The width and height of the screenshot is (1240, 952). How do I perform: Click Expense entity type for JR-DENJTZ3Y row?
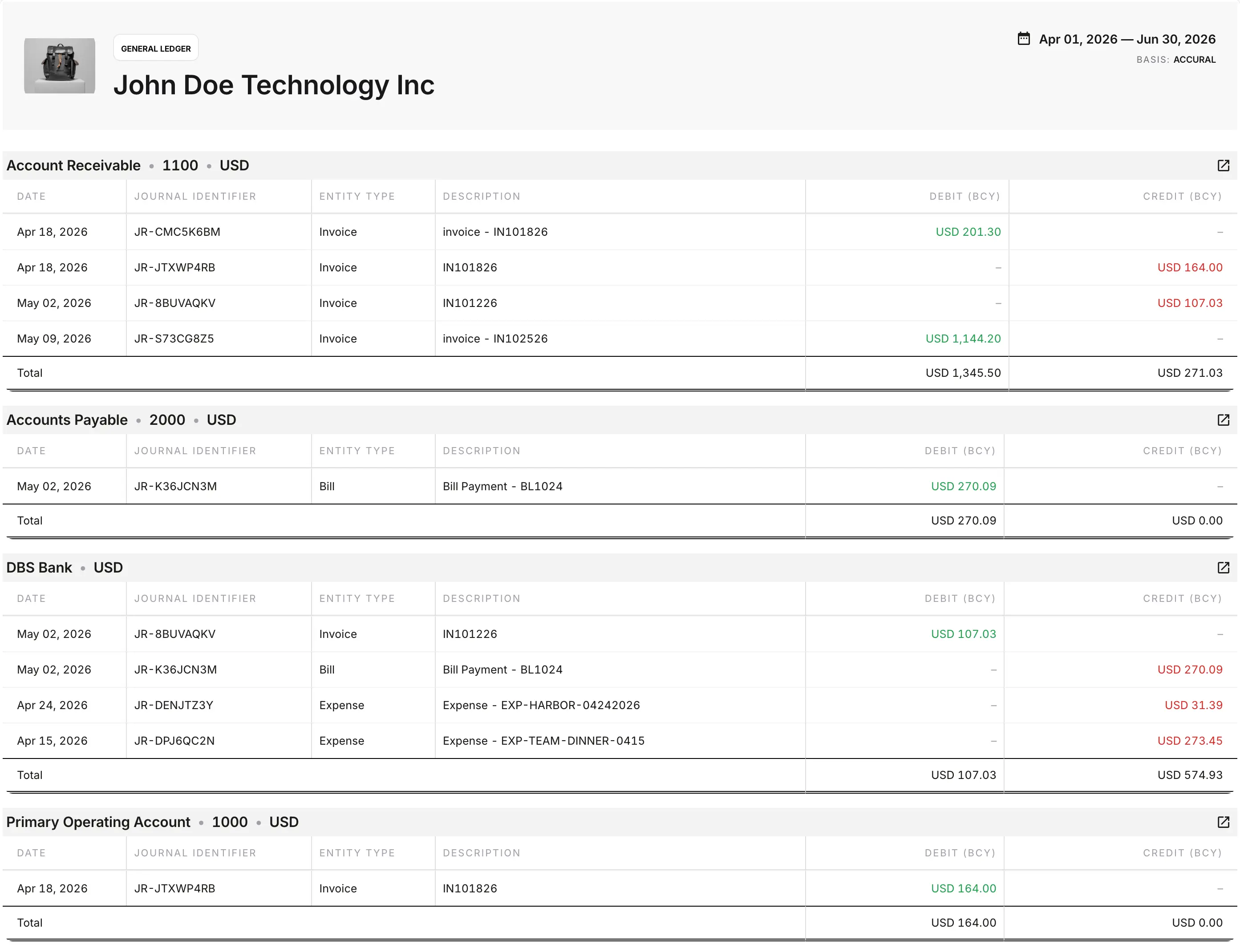341,706
